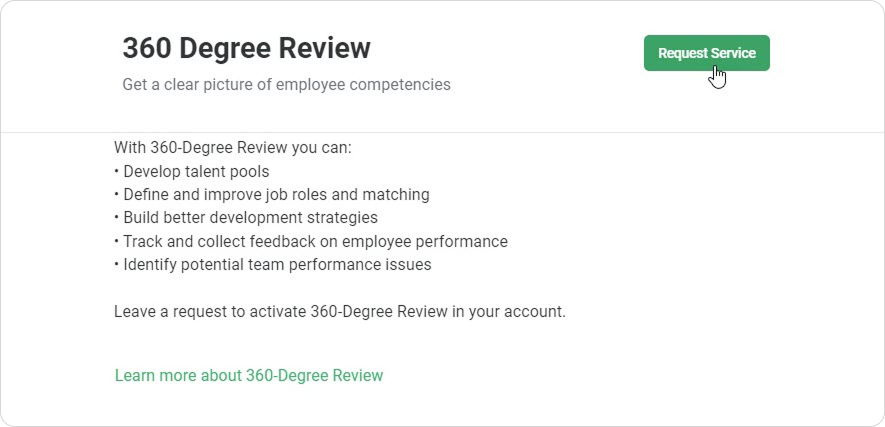This screenshot has height=427, width=885.
Task: Select 'Define and improve job roles and matching' text
Action: pyautogui.click(x=276, y=194)
